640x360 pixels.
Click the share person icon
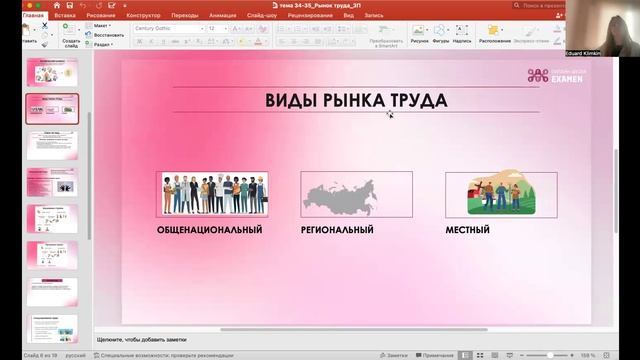(x=559, y=15)
